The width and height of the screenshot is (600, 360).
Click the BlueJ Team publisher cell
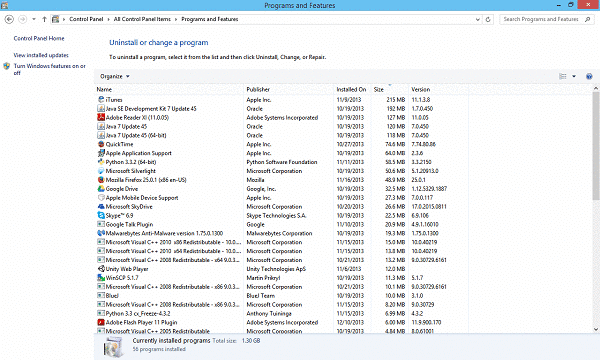point(261,296)
